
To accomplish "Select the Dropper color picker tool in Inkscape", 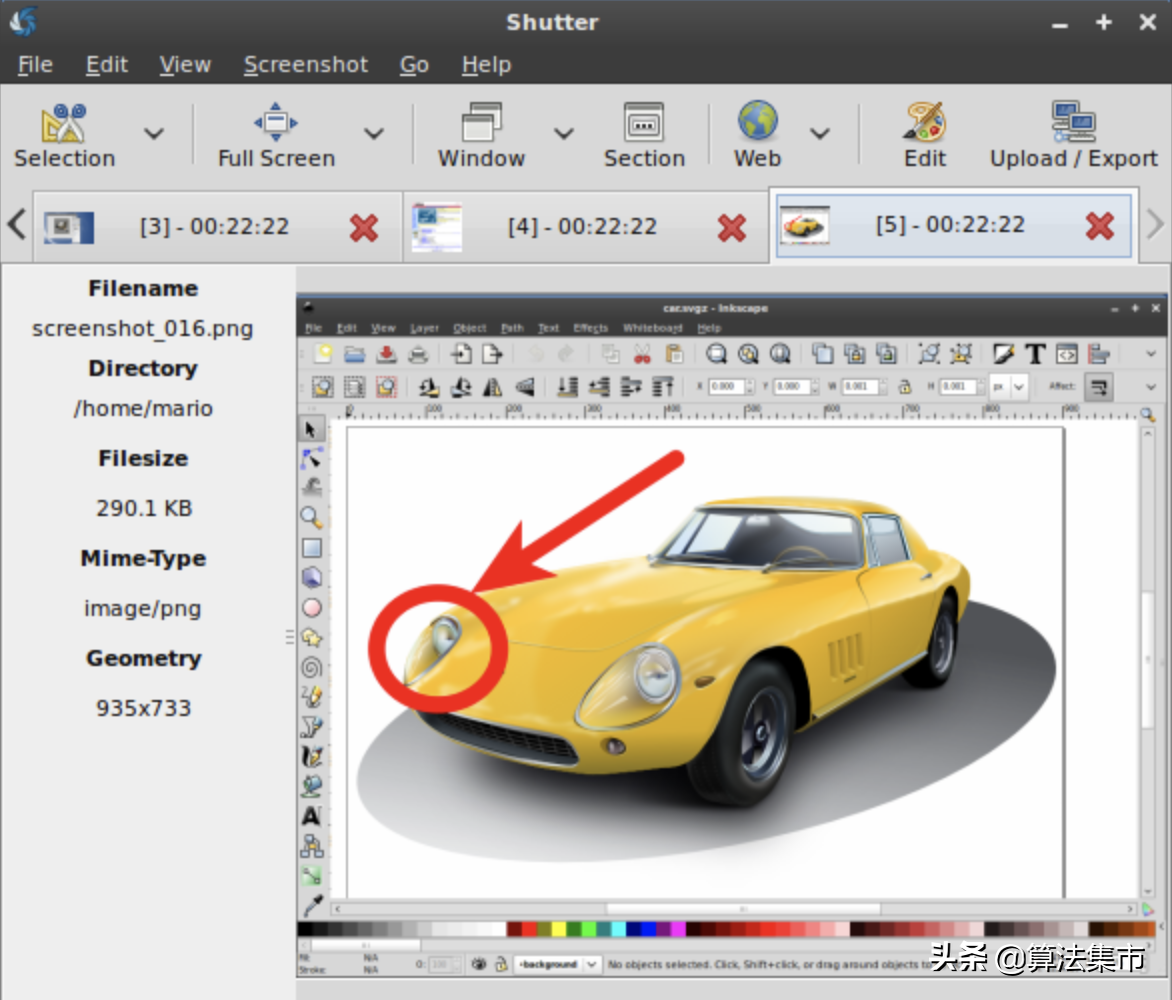I will tap(312, 905).
